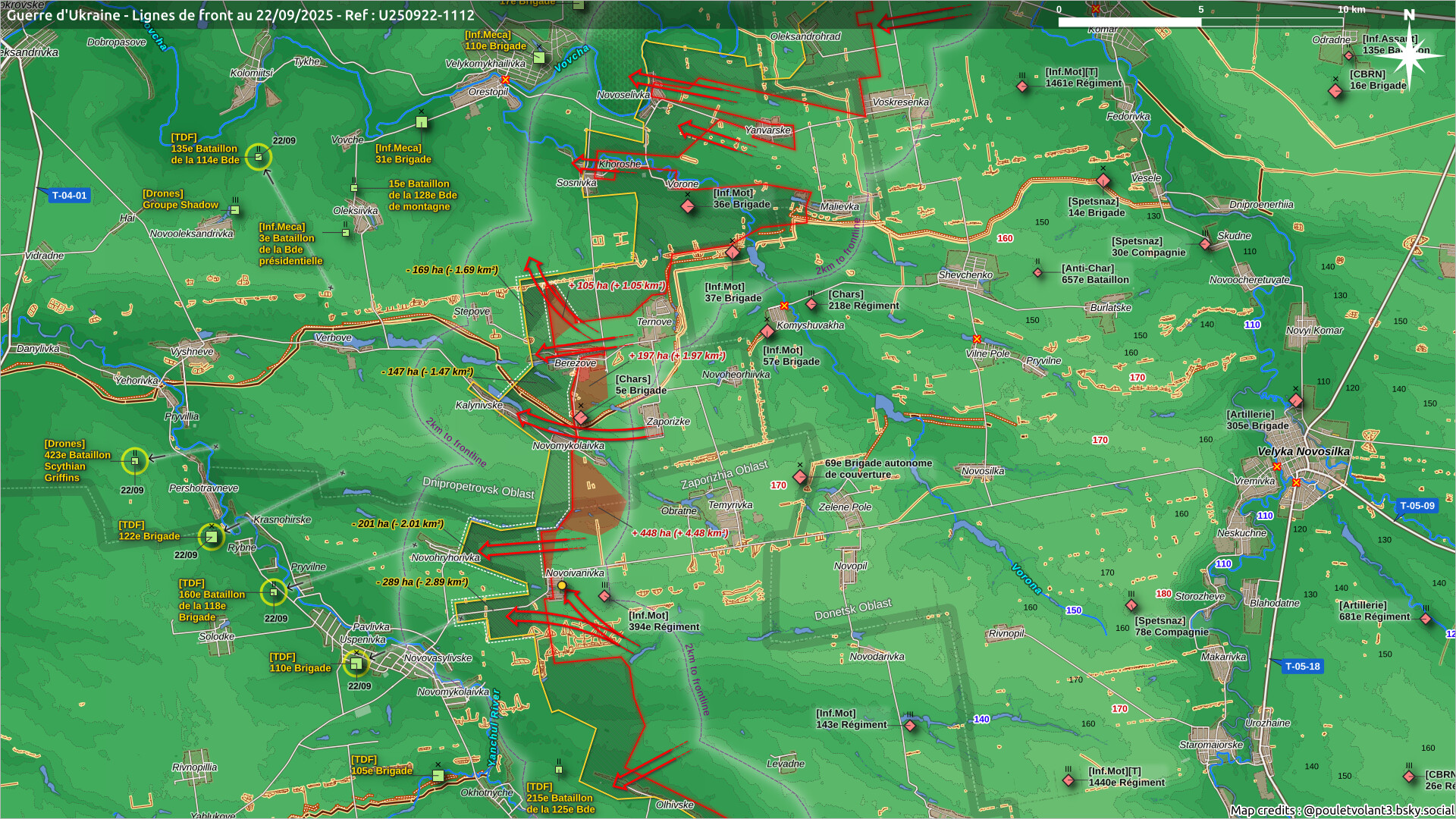1456x819 pixels.
Task: Click the 1461e Régiment diamond marker
Action: coord(1022,86)
